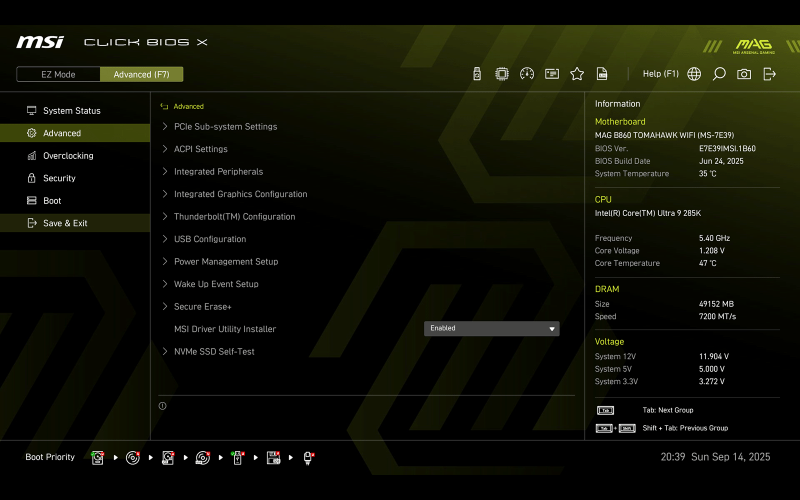The height and width of the screenshot is (500, 800).
Task: Select the network cable boot device icon
Action: (x=308, y=458)
